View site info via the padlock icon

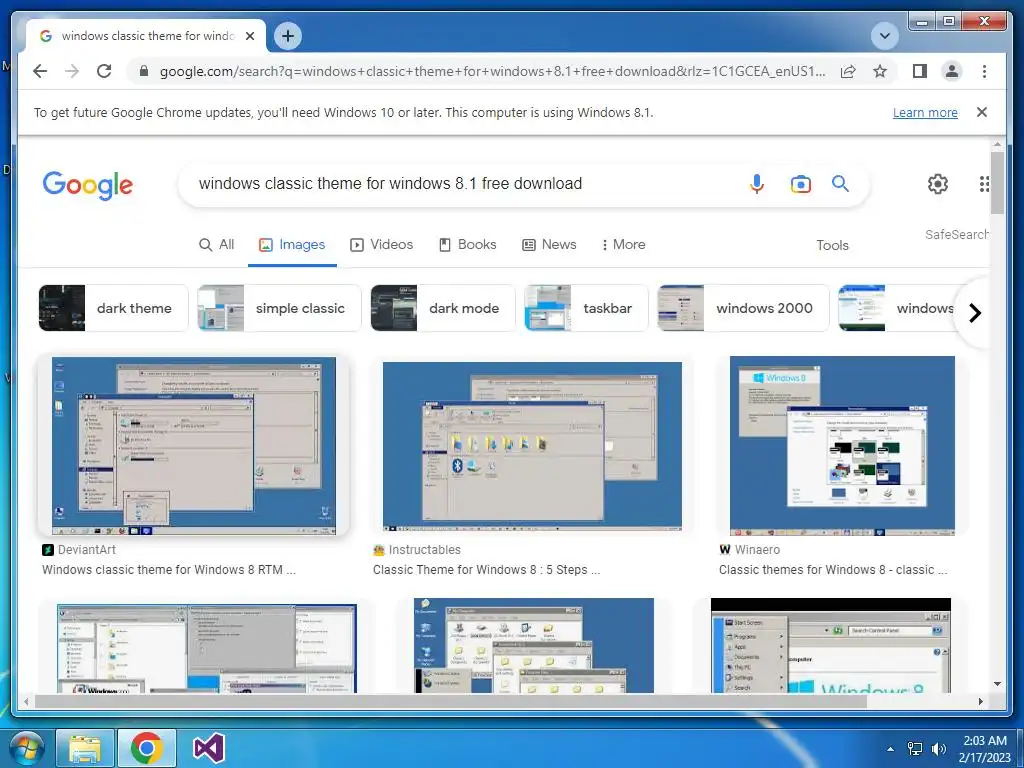[144, 71]
